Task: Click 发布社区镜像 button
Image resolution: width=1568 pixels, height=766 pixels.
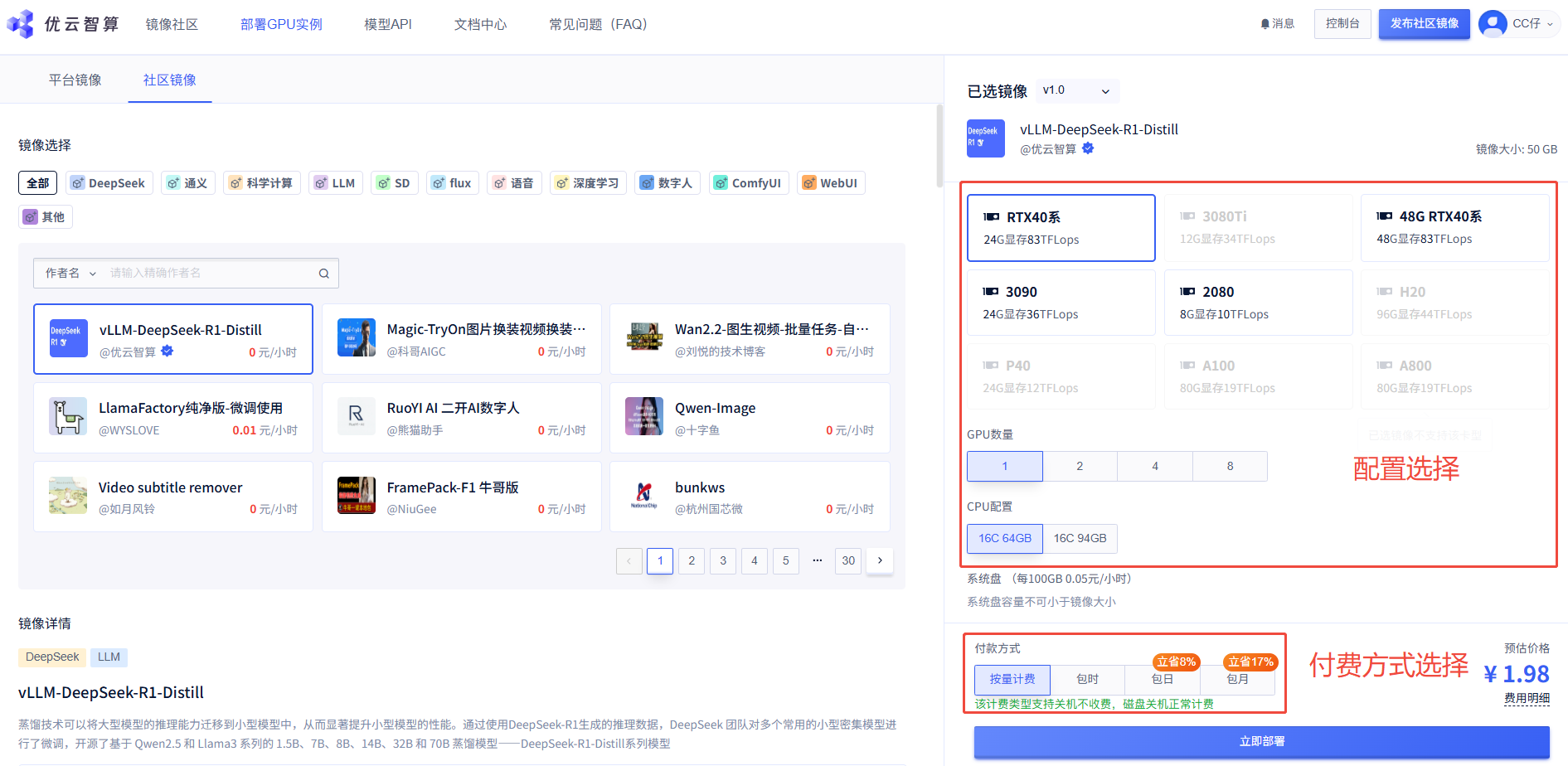Action: (x=1425, y=24)
